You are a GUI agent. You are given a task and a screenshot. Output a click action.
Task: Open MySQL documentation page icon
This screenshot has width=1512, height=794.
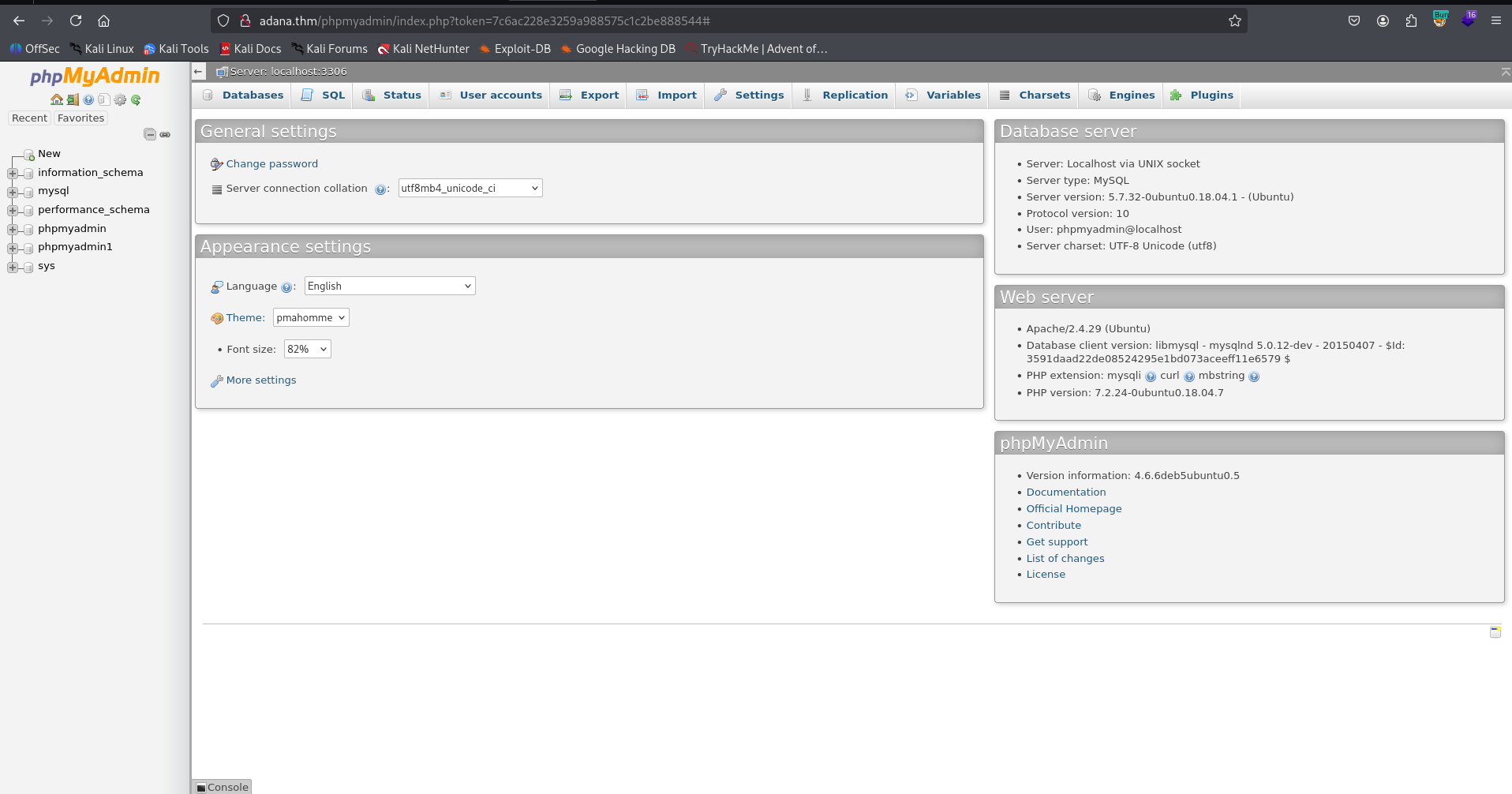(104, 99)
